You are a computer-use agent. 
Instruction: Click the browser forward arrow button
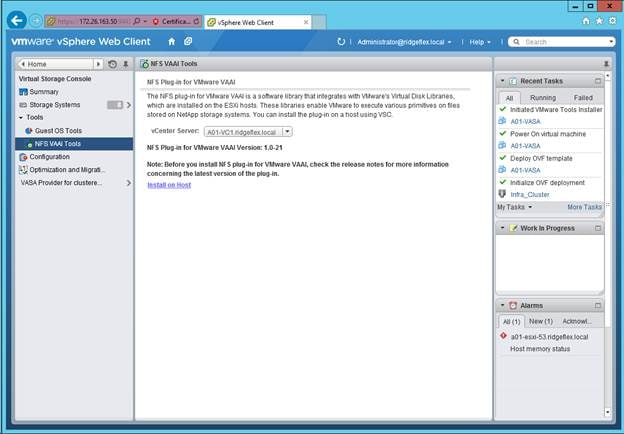click(x=36, y=21)
